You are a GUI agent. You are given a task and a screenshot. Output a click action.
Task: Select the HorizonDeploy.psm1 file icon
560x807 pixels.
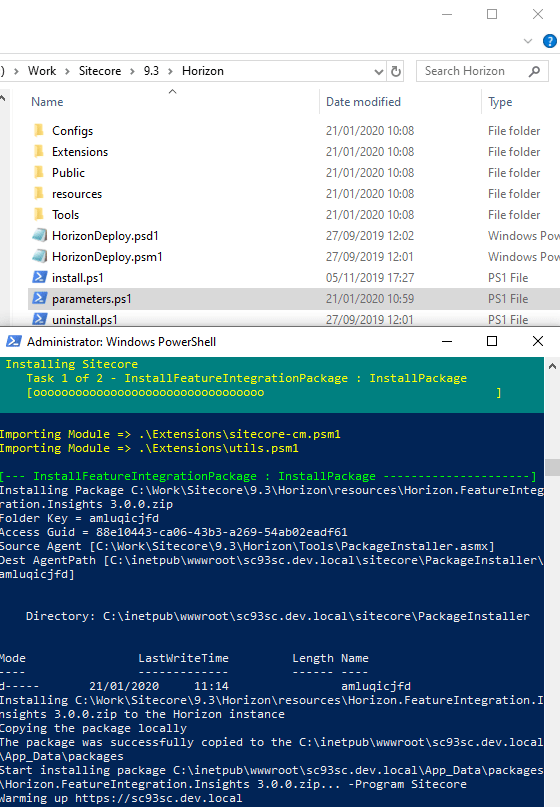40,256
